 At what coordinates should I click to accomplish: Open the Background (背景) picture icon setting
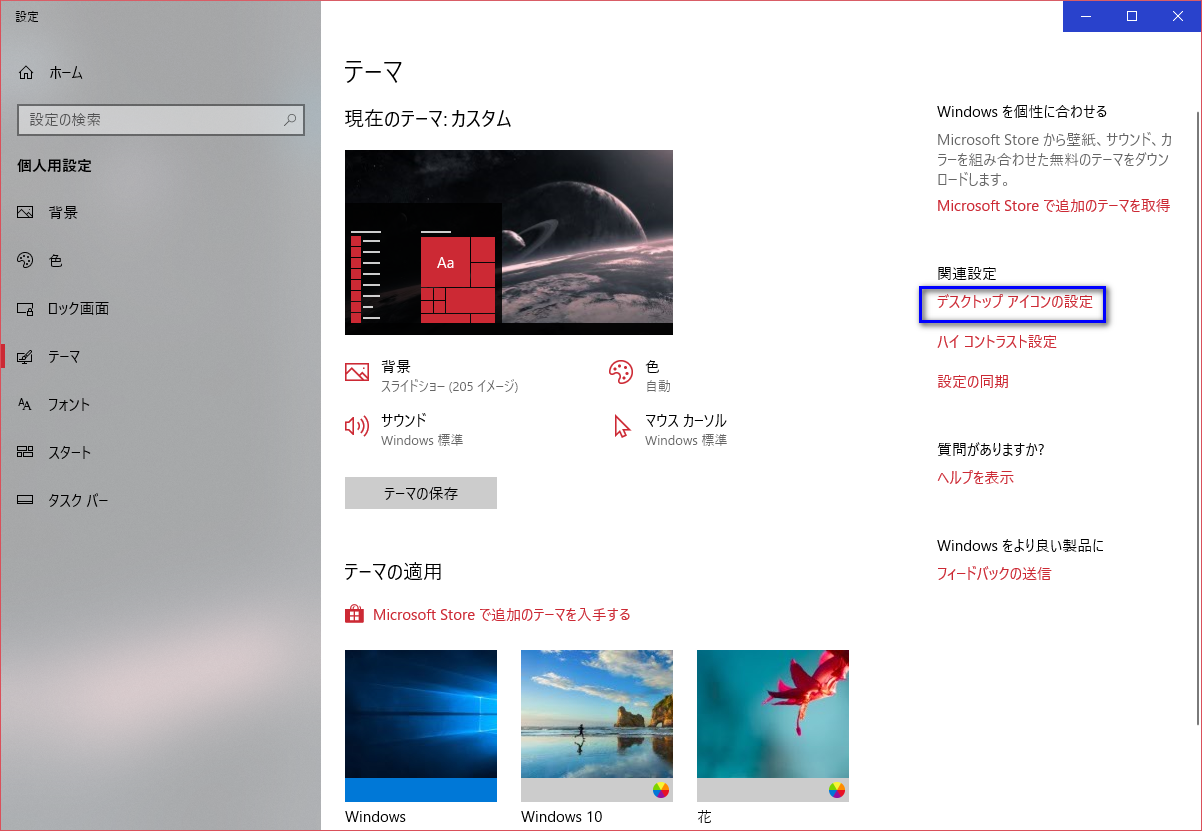point(357,372)
